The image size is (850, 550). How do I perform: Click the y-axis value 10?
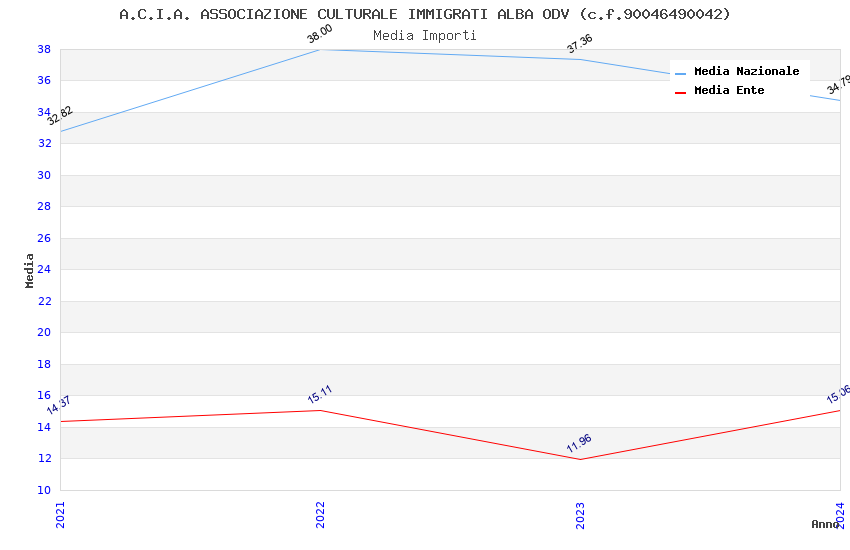44,490
